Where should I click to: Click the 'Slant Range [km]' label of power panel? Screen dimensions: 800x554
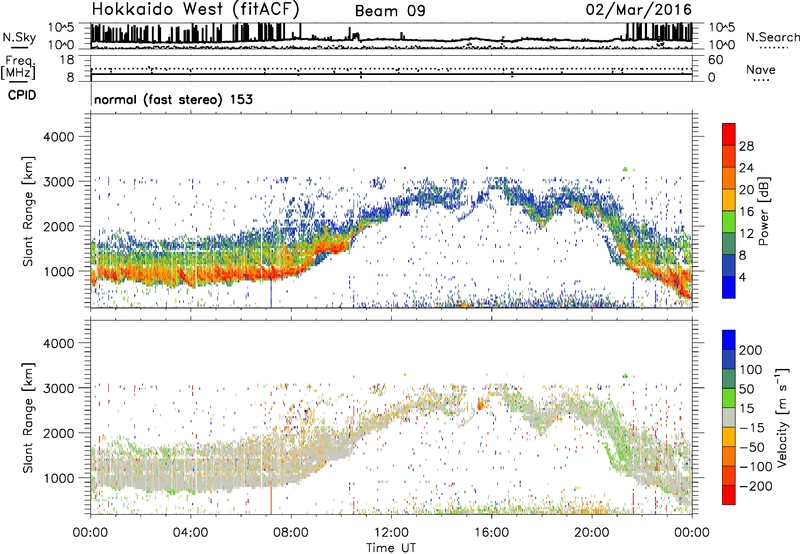pos(28,211)
